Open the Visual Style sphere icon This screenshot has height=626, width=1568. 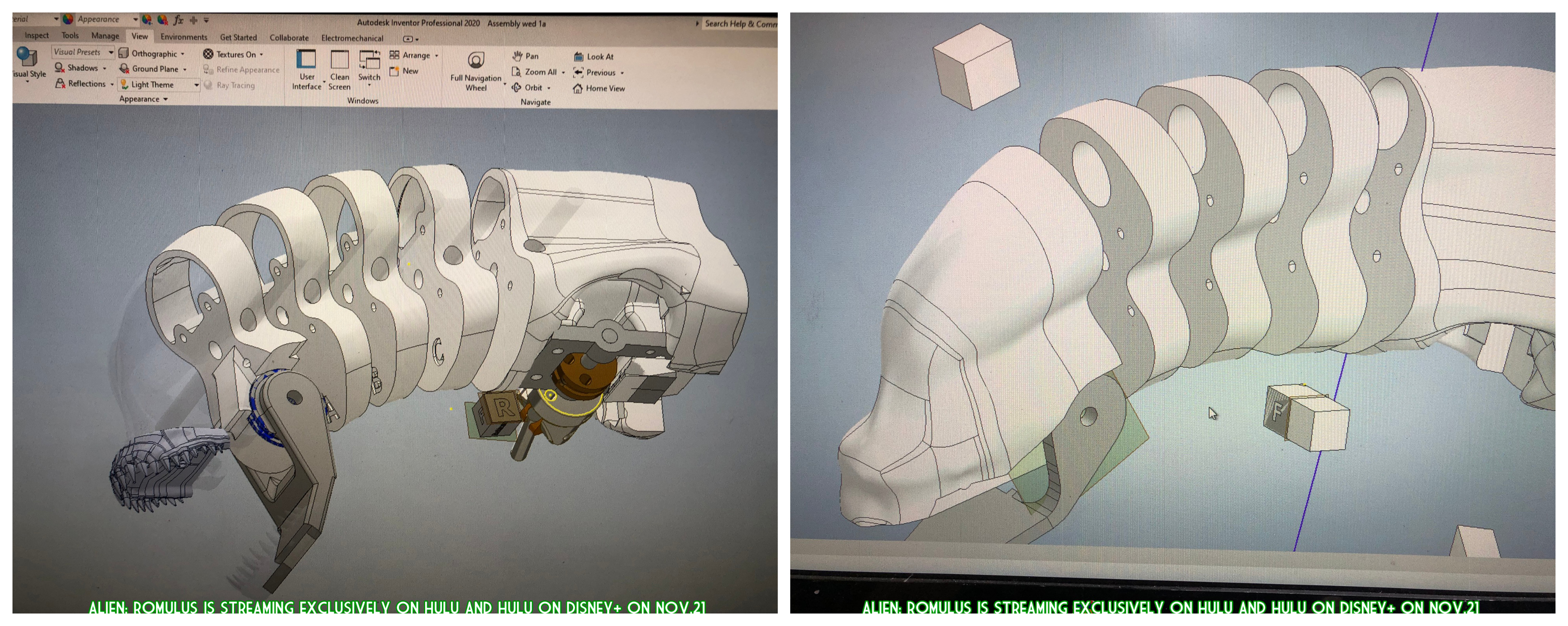(x=27, y=56)
